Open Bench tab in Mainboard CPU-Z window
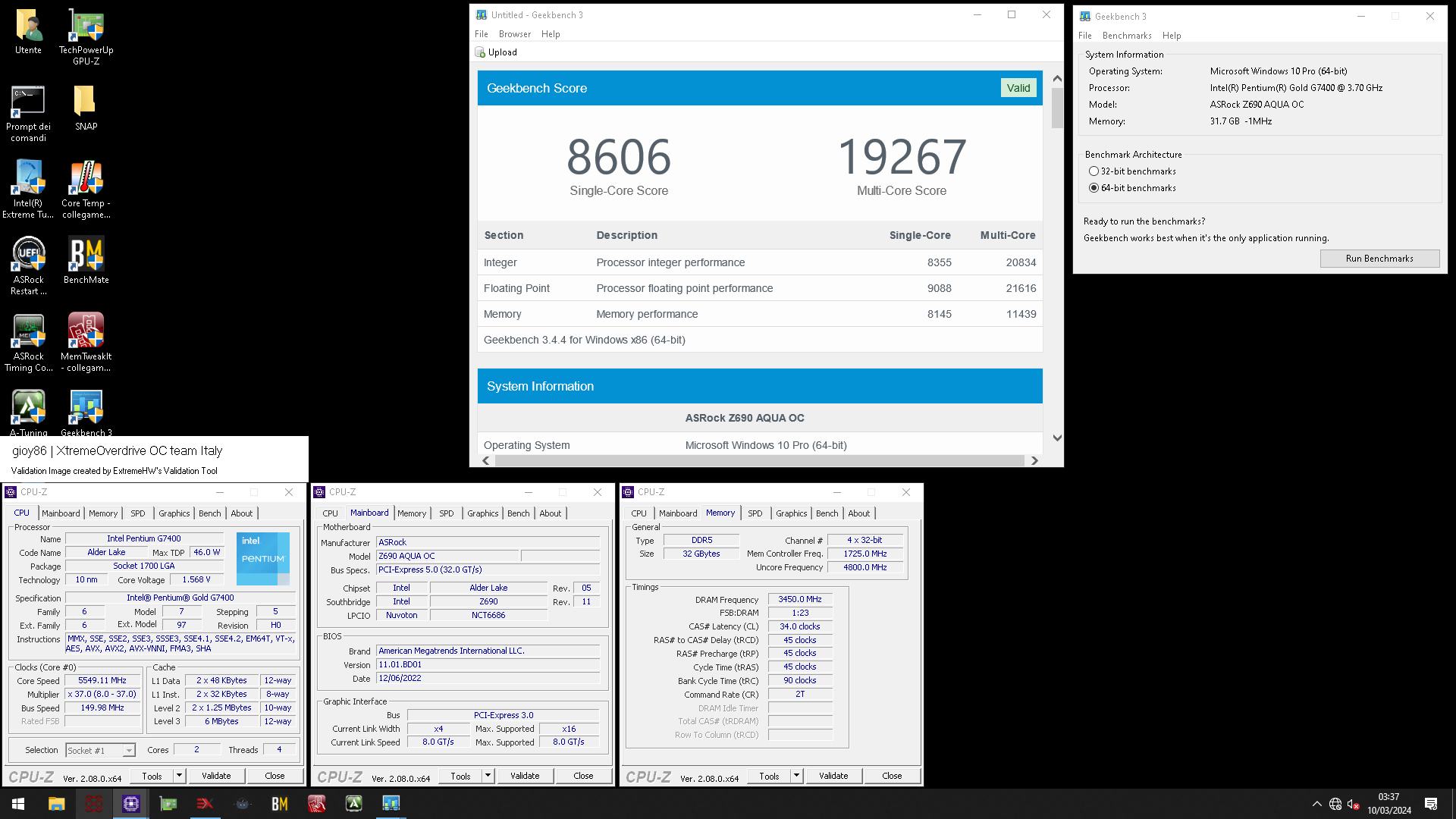Viewport: 1456px width, 819px height. (519, 513)
